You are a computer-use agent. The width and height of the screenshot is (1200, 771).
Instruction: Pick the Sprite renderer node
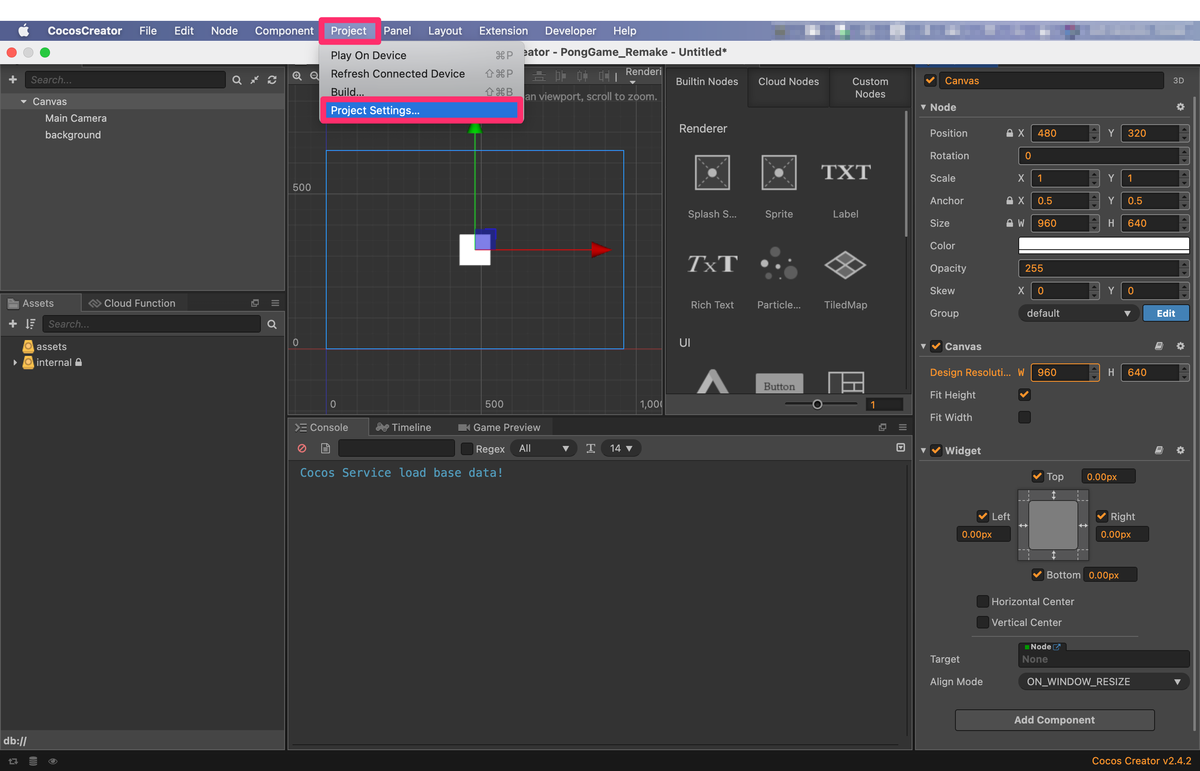779,172
